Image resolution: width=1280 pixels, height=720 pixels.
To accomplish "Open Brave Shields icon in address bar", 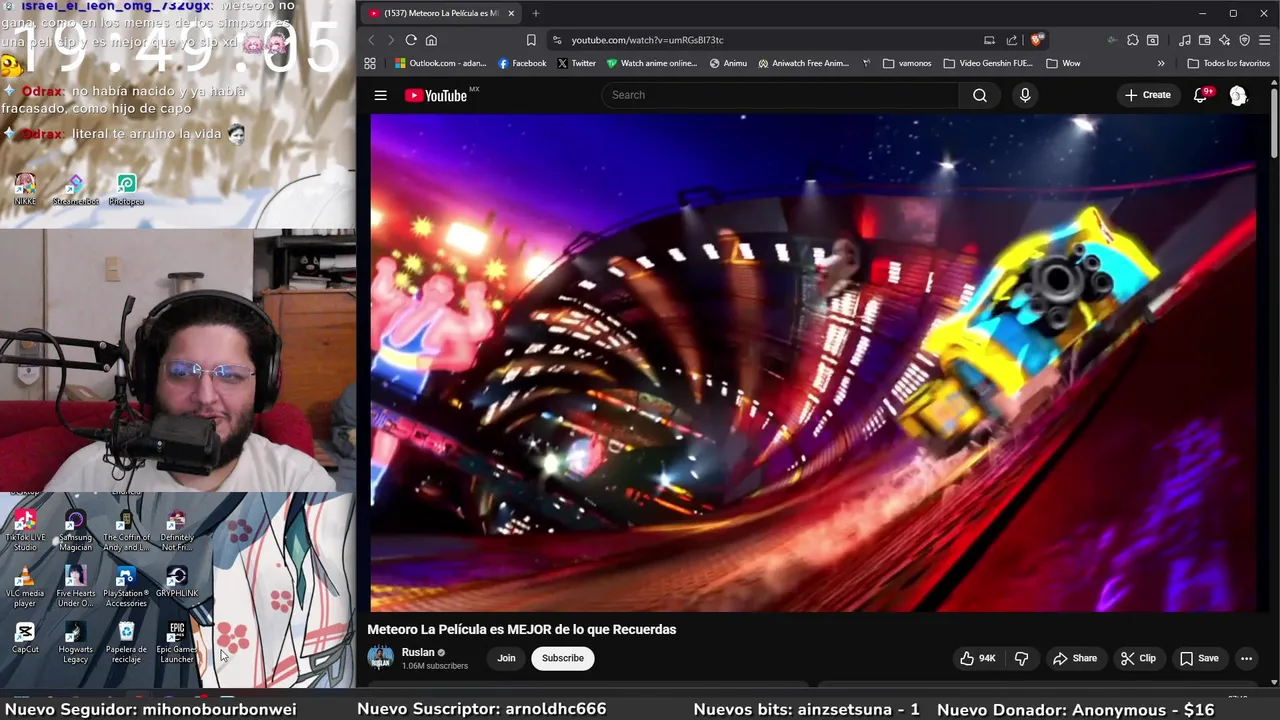I will point(1037,40).
